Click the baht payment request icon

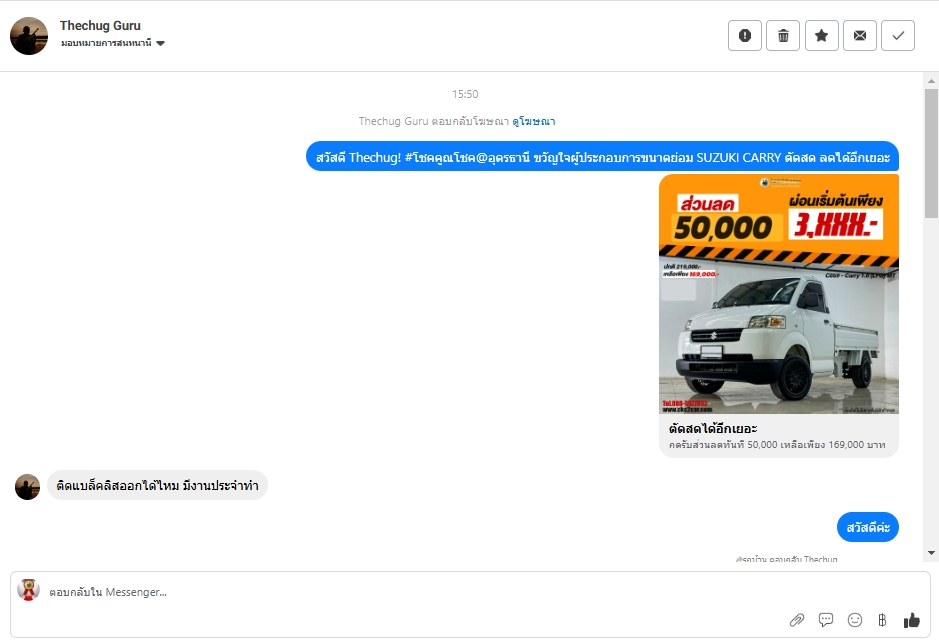click(882, 620)
